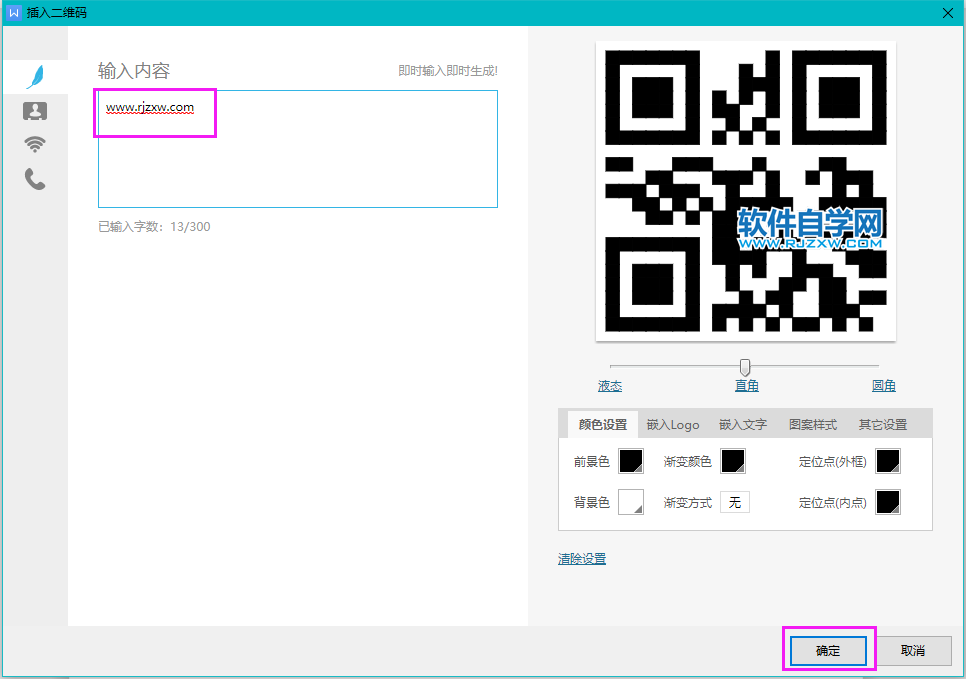Switch to the 嵌入Logo tab
This screenshot has width=966, height=679.
coord(672,424)
